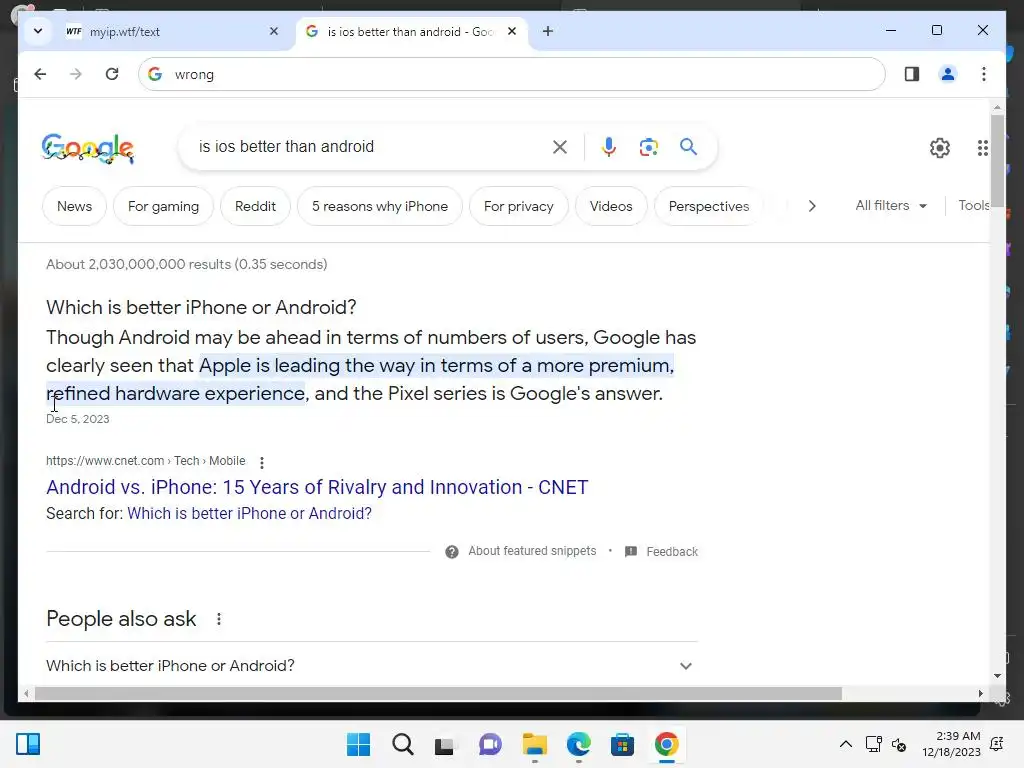
Task: Submit search with the magnifier icon
Action: tap(688, 146)
